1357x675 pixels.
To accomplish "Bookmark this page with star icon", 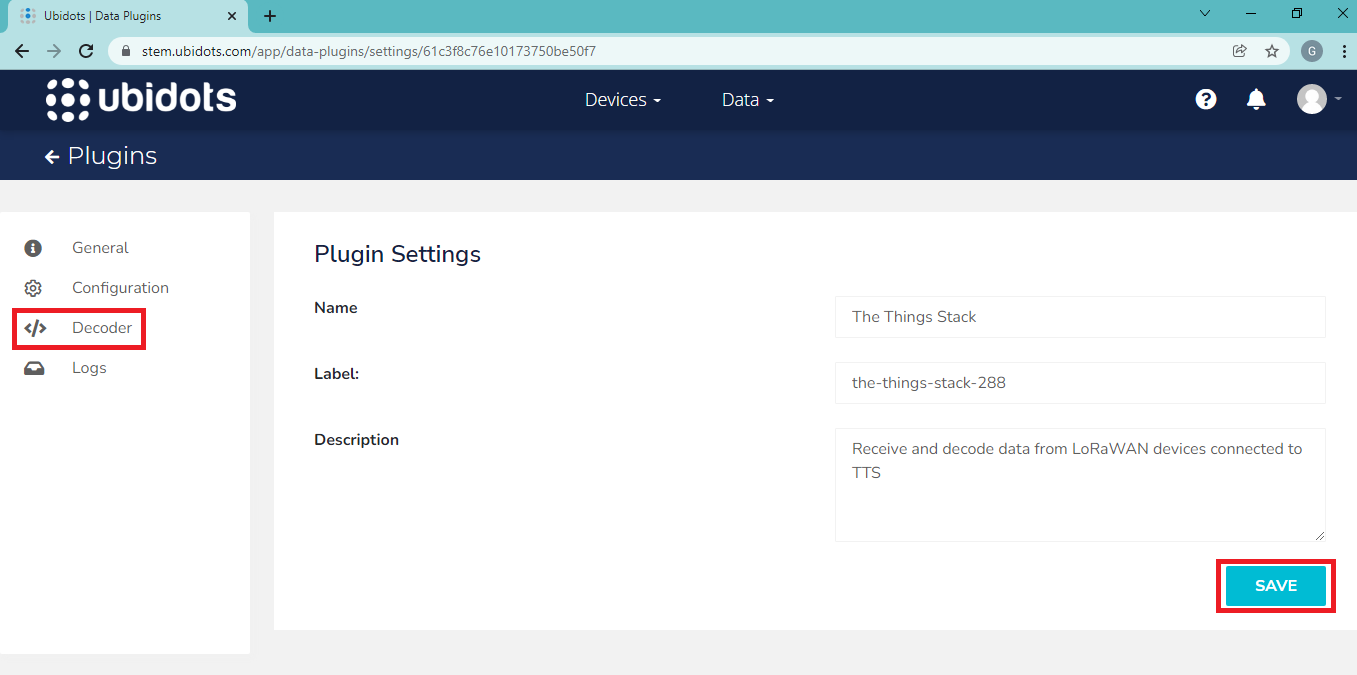I will point(1272,51).
